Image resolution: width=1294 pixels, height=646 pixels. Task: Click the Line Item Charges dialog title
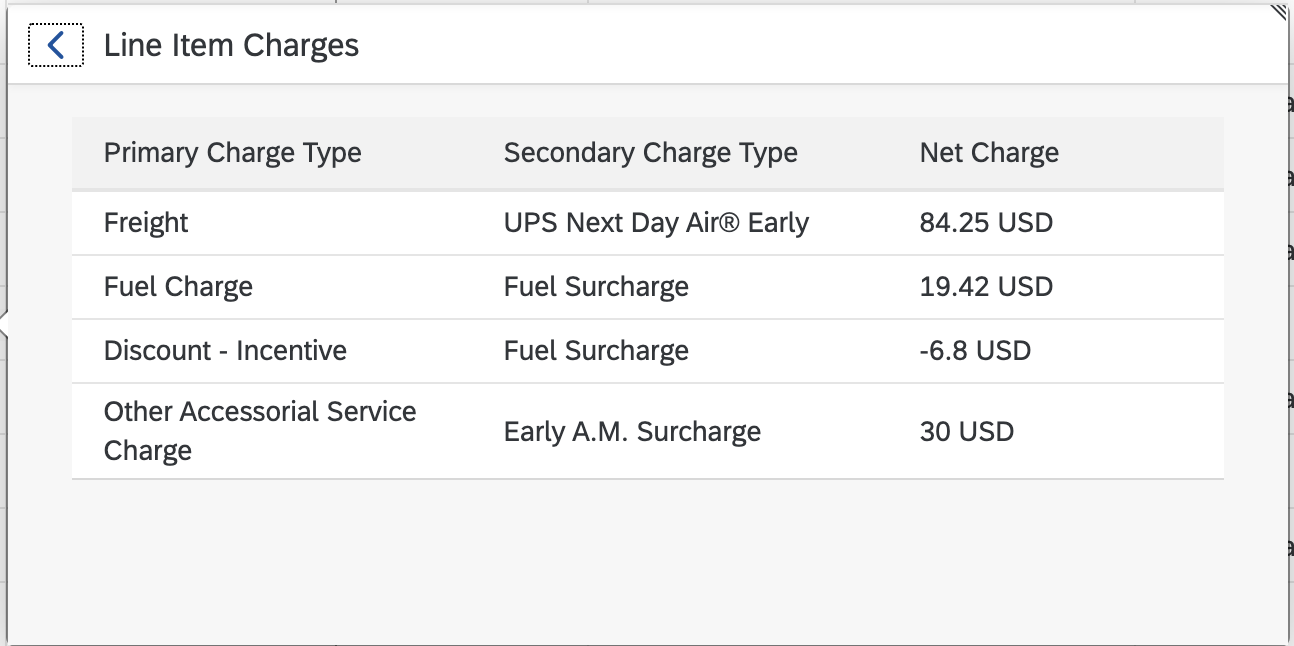231,44
